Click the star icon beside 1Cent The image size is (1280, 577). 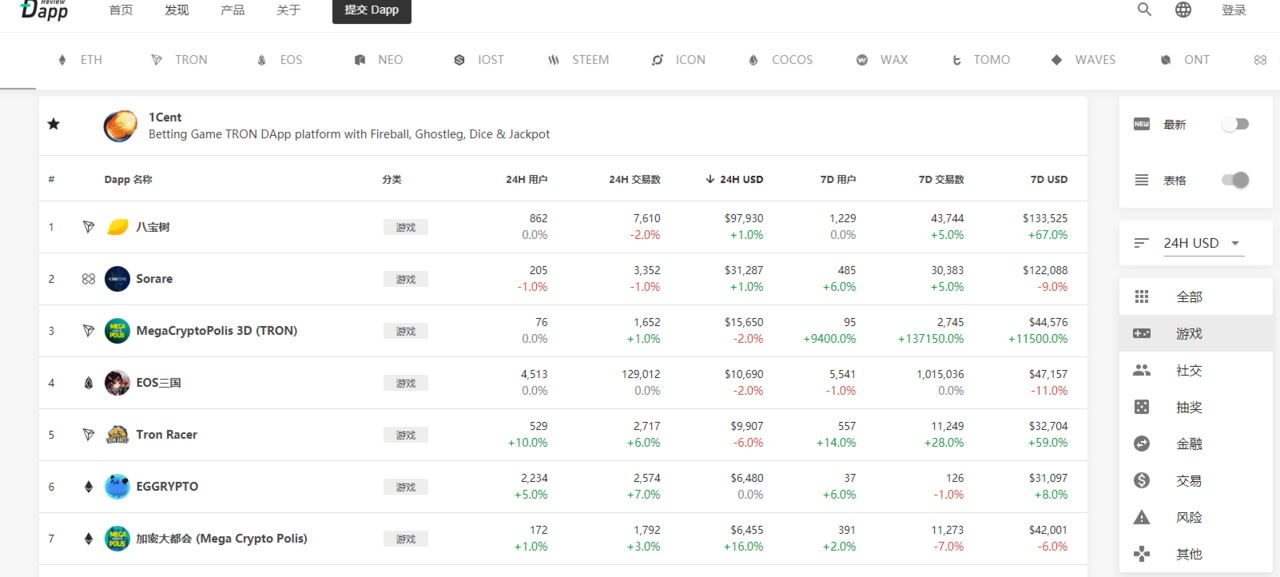54,125
